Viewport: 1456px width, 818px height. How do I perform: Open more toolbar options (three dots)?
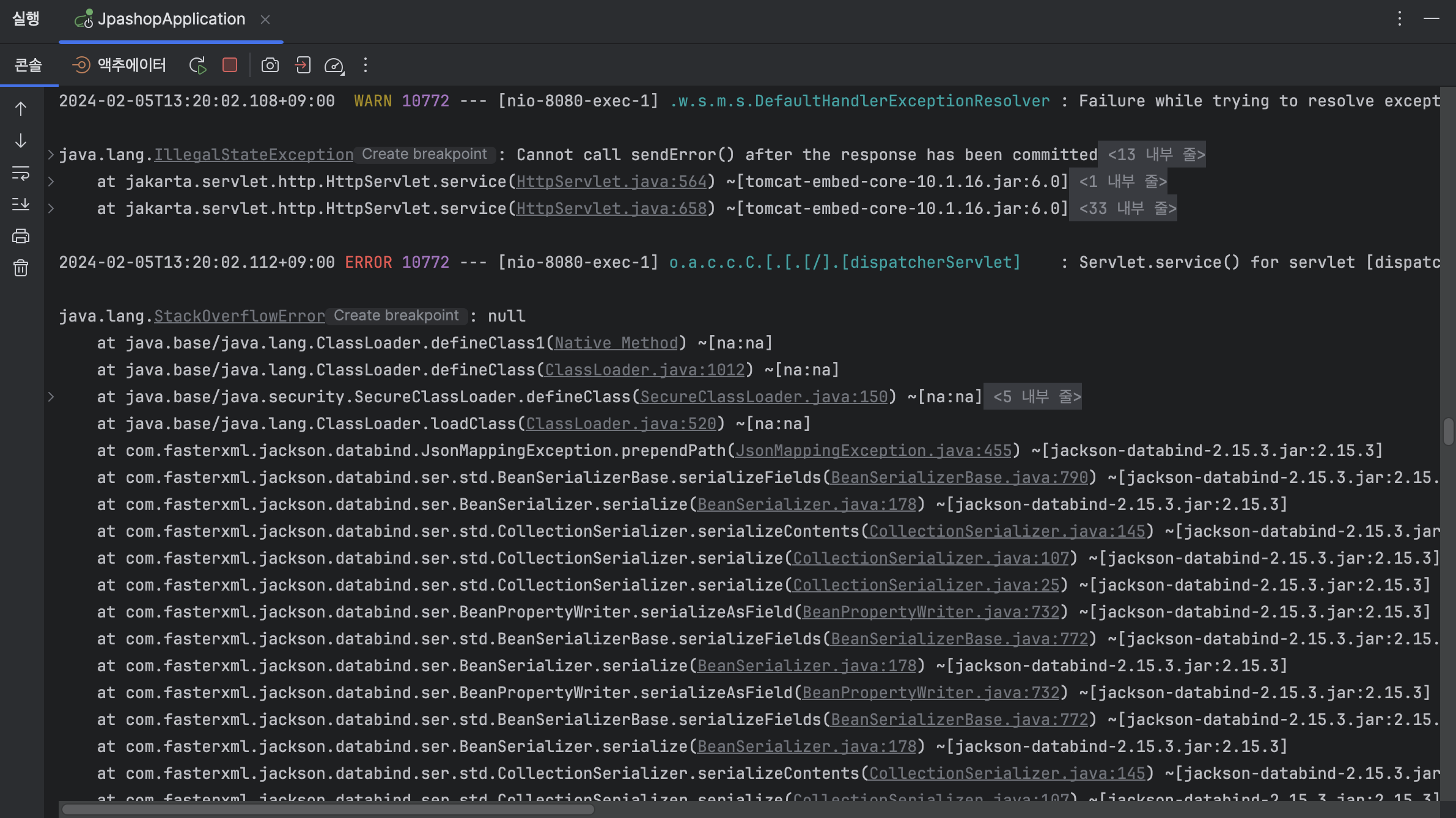pos(366,65)
